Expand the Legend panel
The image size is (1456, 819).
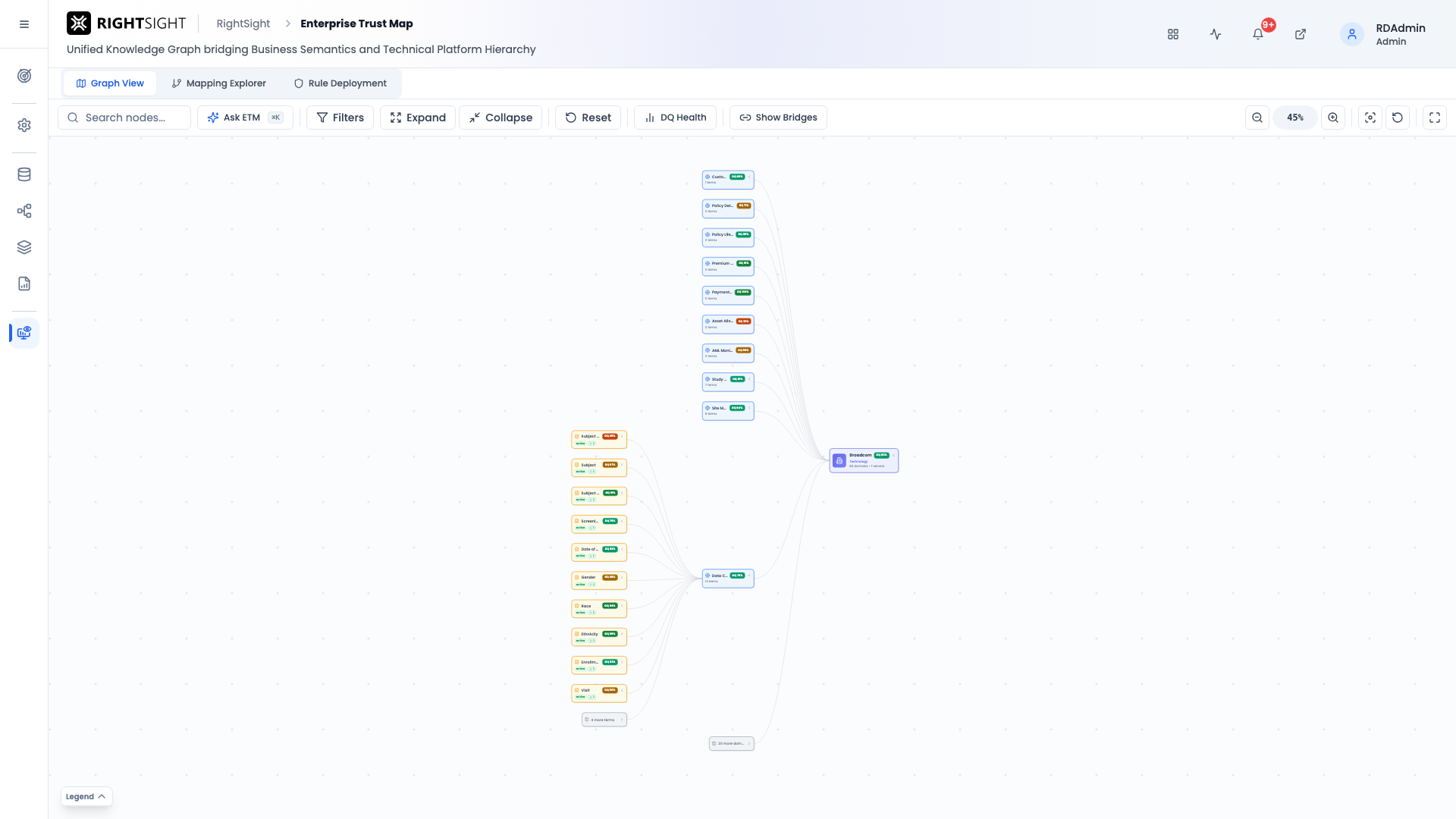(x=86, y=796)
